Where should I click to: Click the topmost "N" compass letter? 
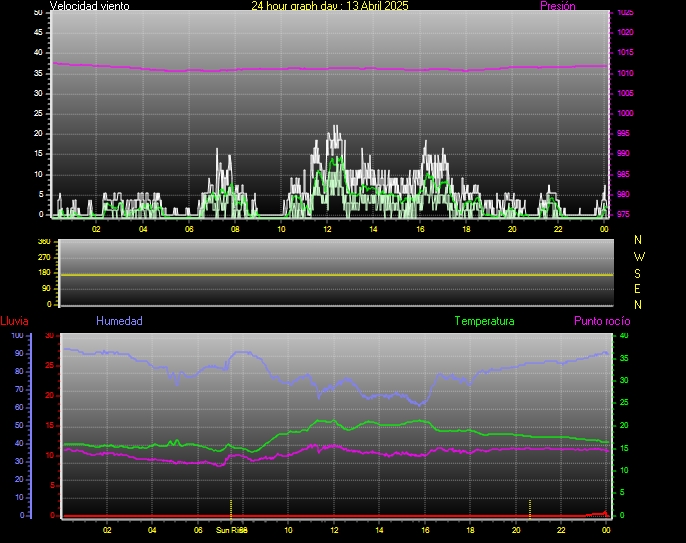(x=638, y=240)
